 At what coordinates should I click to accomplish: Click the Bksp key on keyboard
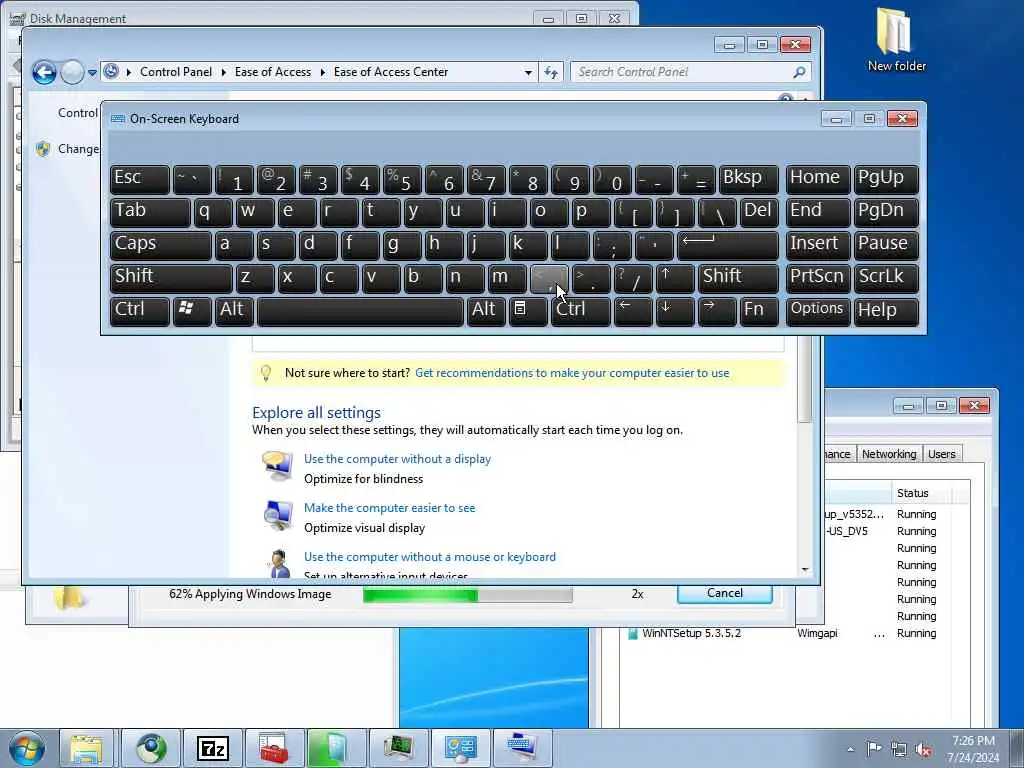coord(748,179)
